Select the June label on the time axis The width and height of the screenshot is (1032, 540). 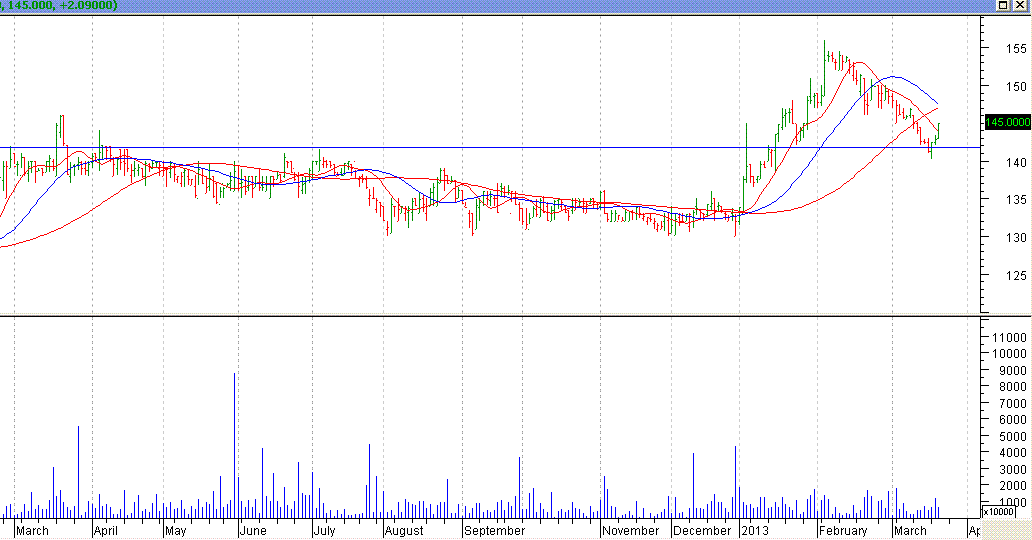pyautogui.click(x=253, y=530)
